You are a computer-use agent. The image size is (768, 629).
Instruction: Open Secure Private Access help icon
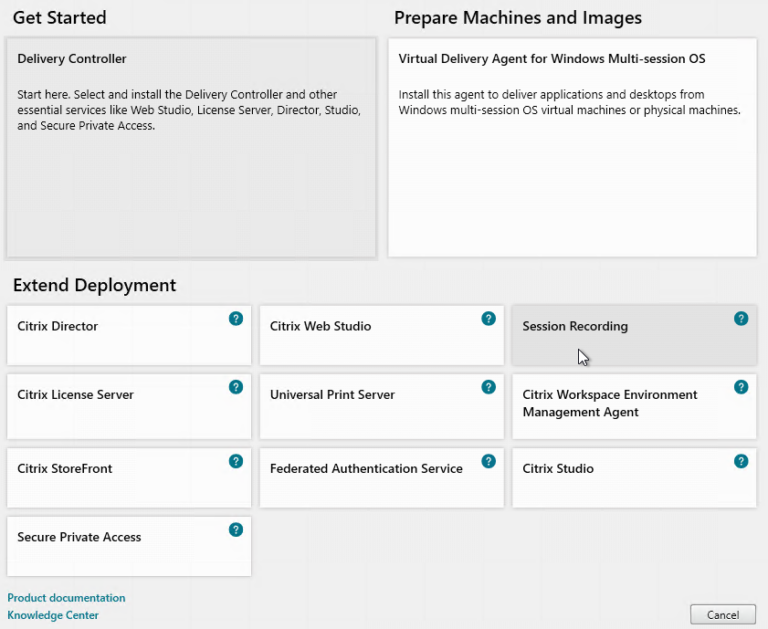[236, 530]
